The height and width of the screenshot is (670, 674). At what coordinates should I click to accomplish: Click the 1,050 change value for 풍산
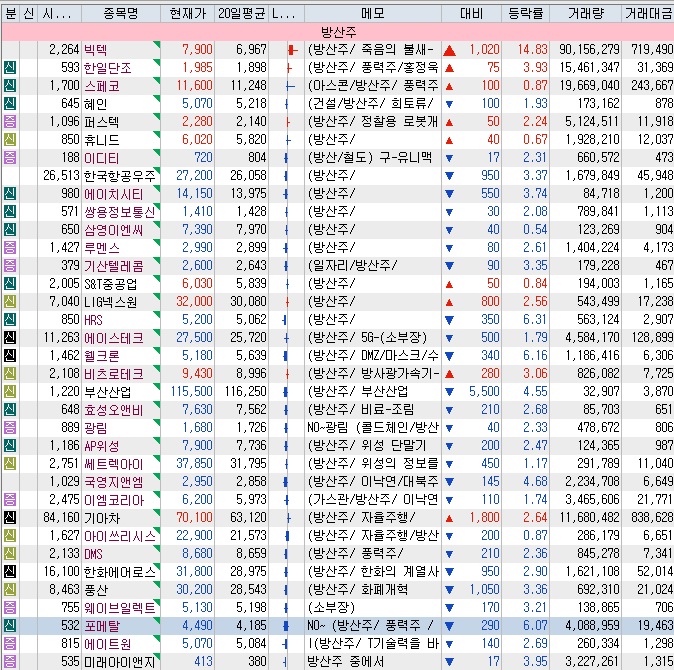[484, 590]
